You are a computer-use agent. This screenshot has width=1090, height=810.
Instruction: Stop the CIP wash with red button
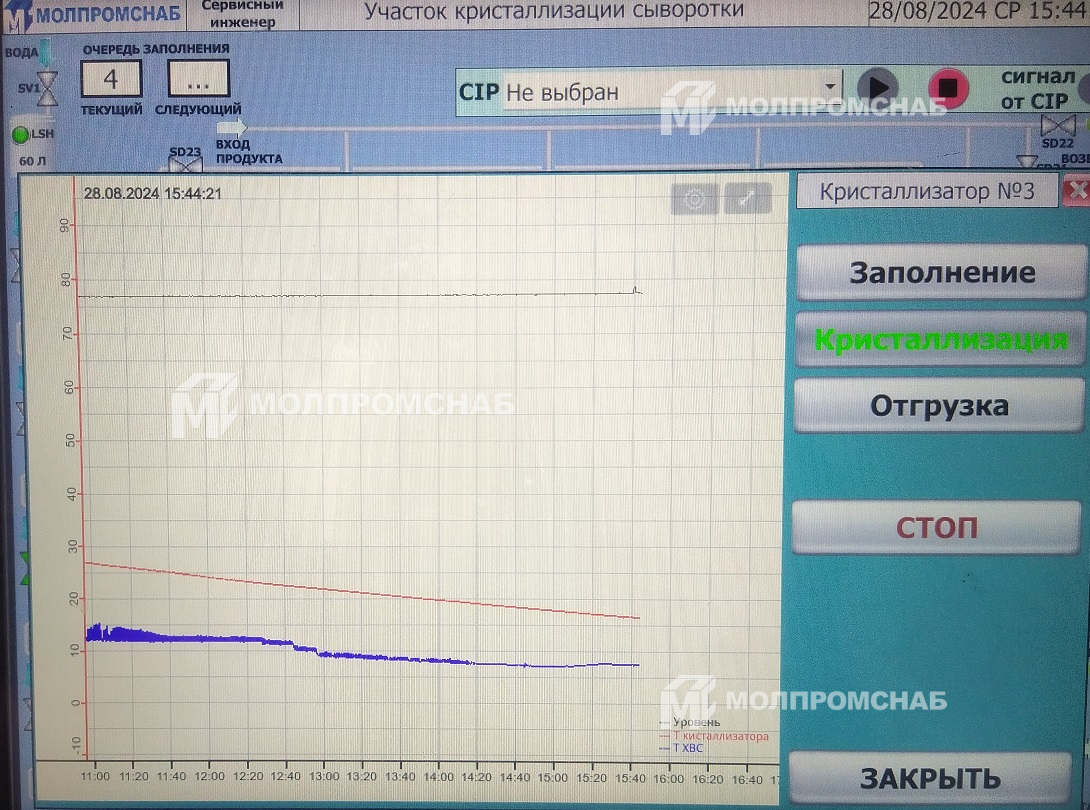point(947,89)
